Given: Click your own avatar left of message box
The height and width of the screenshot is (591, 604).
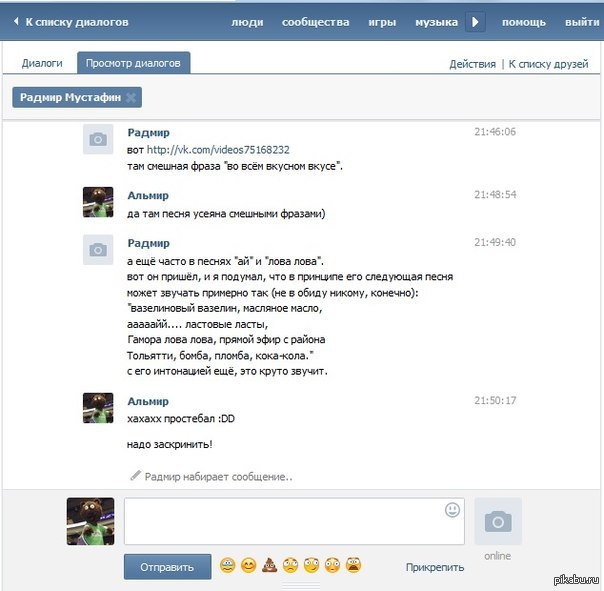Looking at the screenshot, I should click(x=90, y=521).
